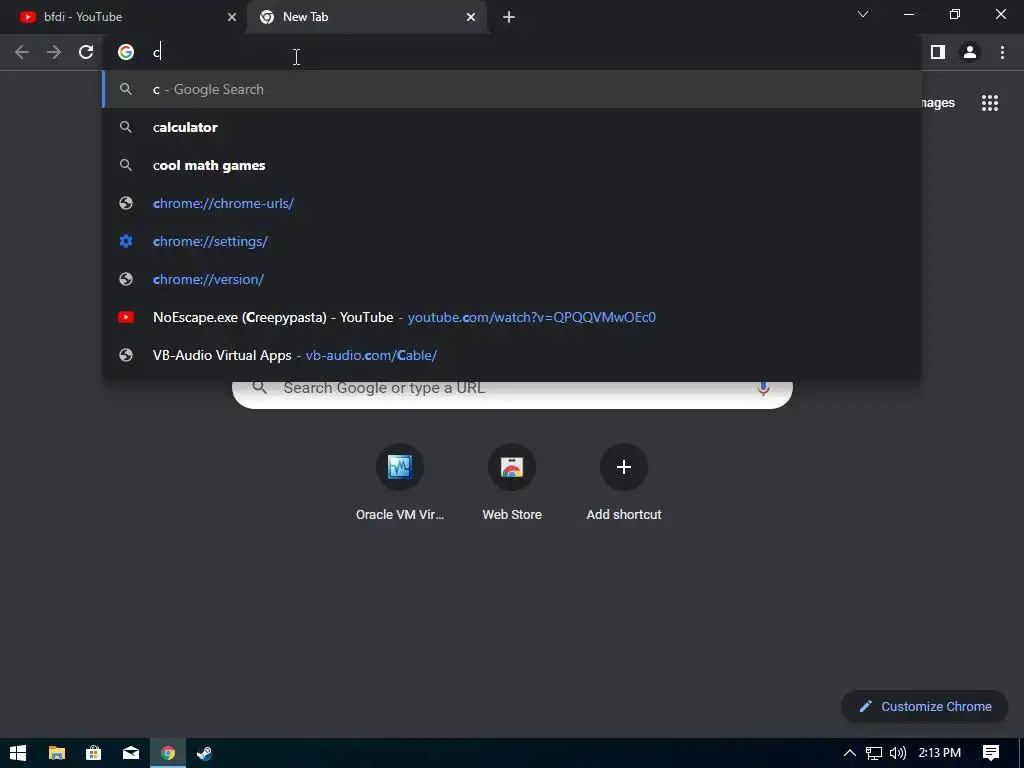Click the volume speaker tray icon
The height and width of the screenshot is (768, 1024).
point(898,753)
